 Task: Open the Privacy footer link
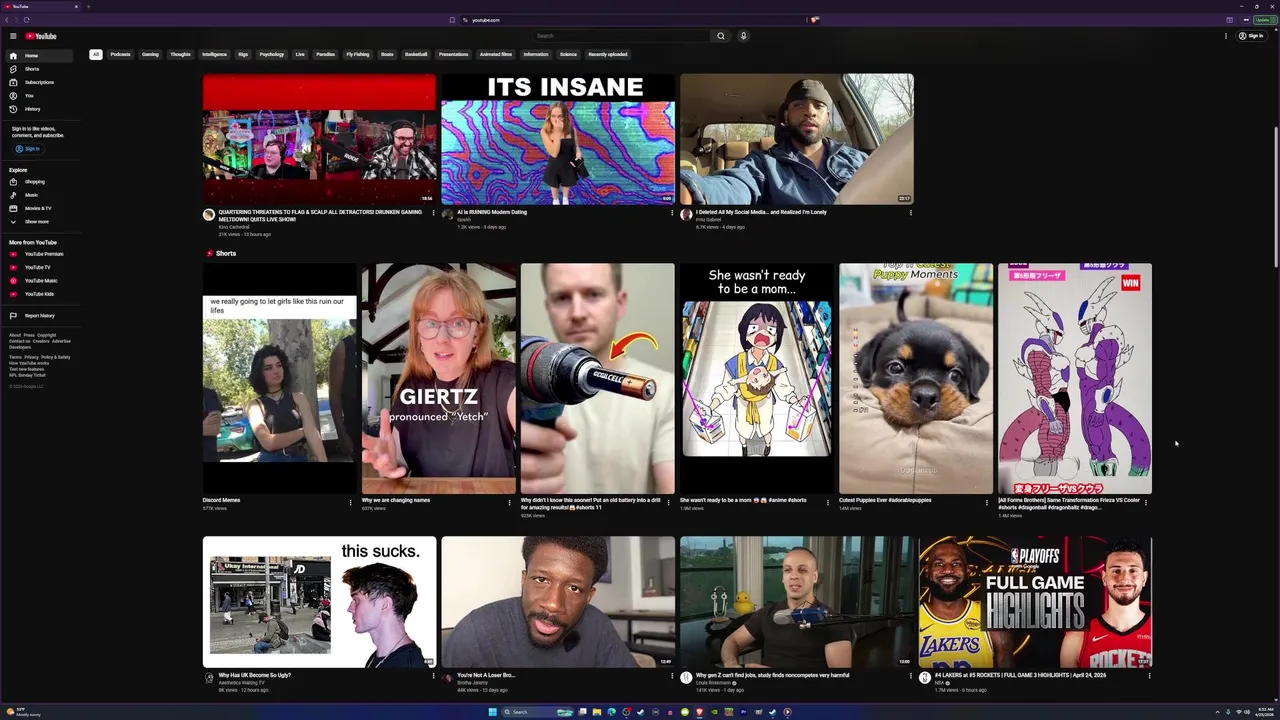pyautogui.click(x=31, y=357)
